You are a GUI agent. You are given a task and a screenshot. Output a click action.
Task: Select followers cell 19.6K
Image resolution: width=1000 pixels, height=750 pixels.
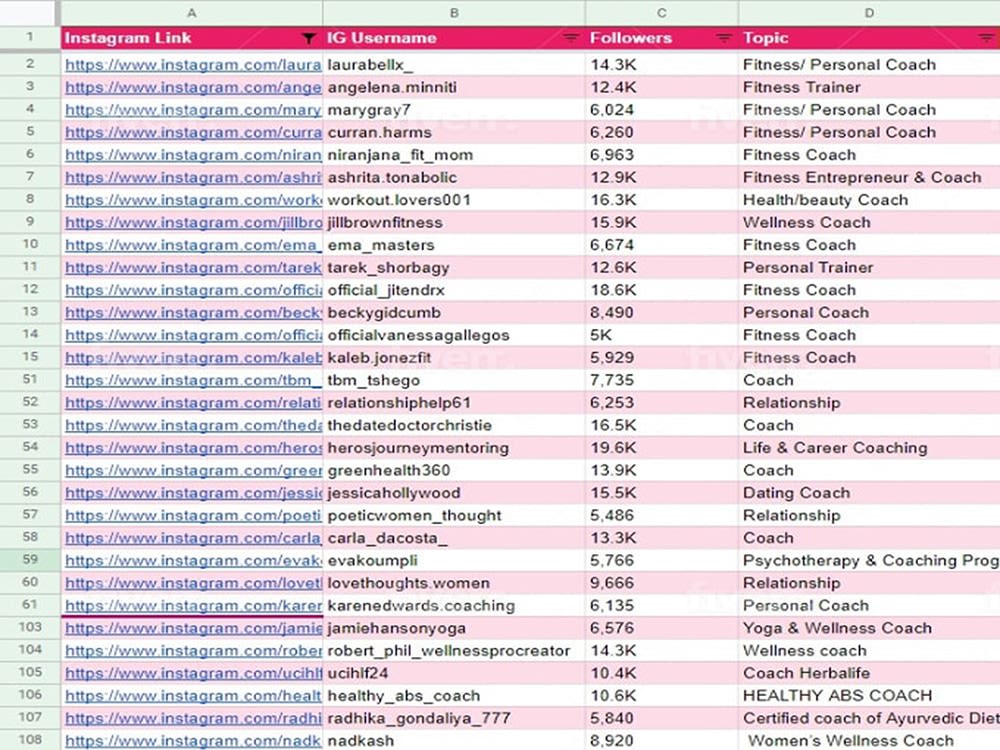662,448
